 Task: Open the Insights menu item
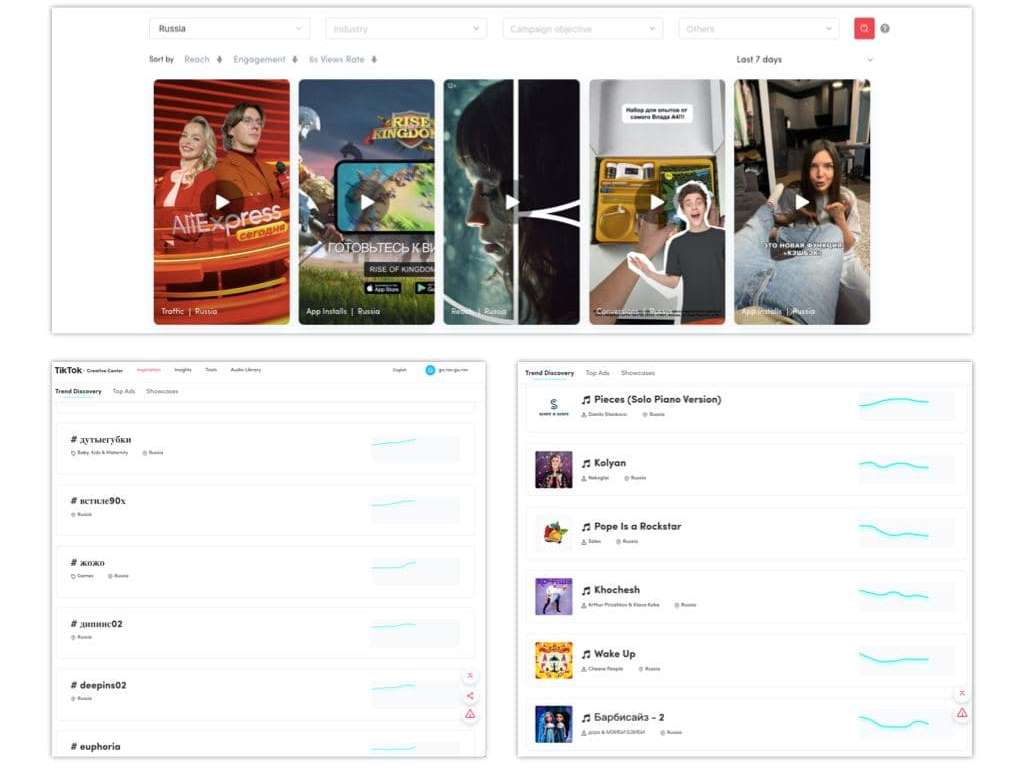[x=183, y=369]
